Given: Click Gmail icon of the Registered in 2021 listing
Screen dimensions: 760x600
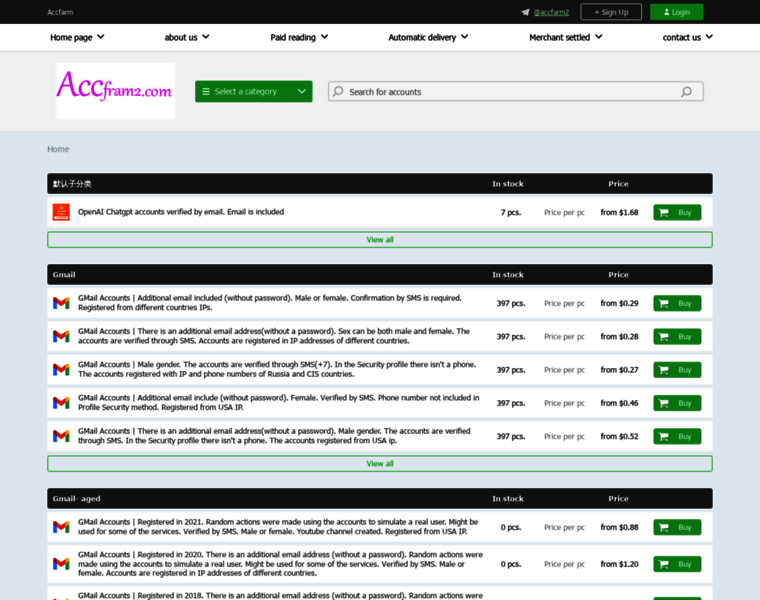Looking at the screenshot, I should [61, 527].
